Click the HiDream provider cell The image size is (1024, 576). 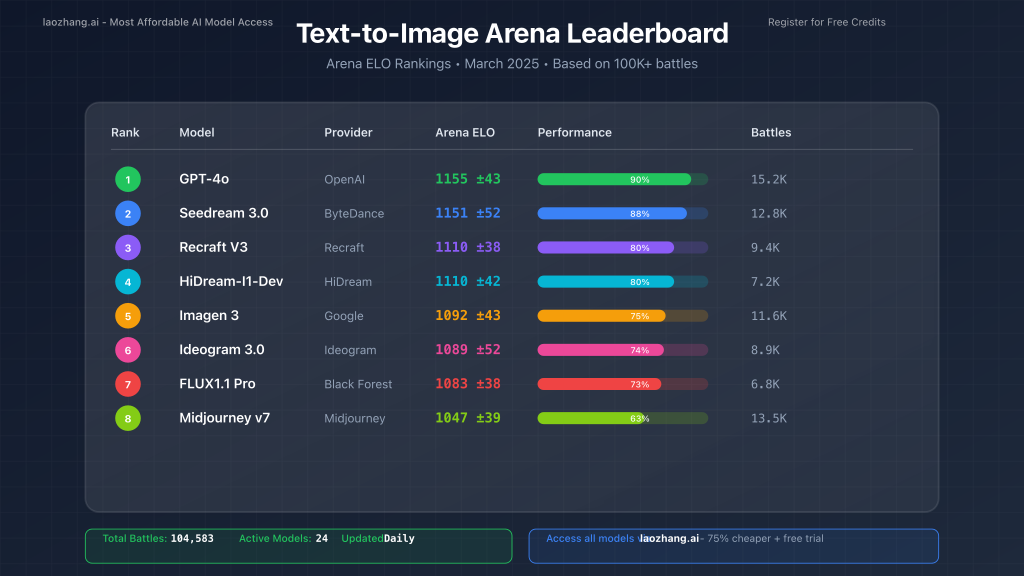pos(348,282)
